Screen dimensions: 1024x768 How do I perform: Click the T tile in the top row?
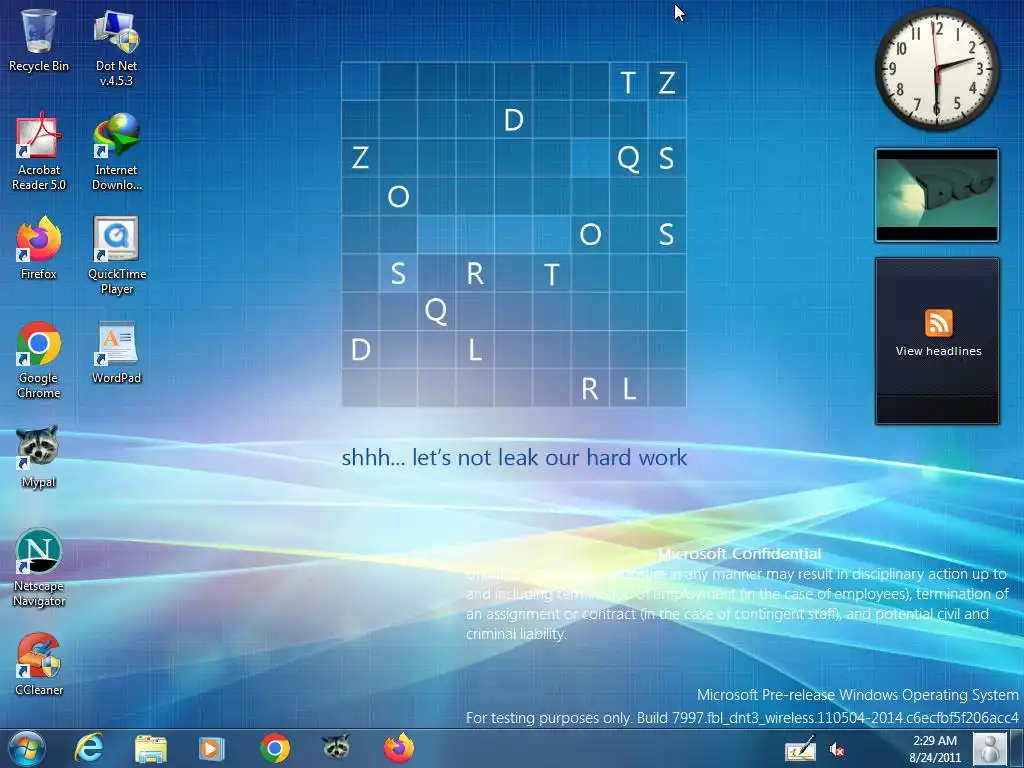[x=628, y=82]
